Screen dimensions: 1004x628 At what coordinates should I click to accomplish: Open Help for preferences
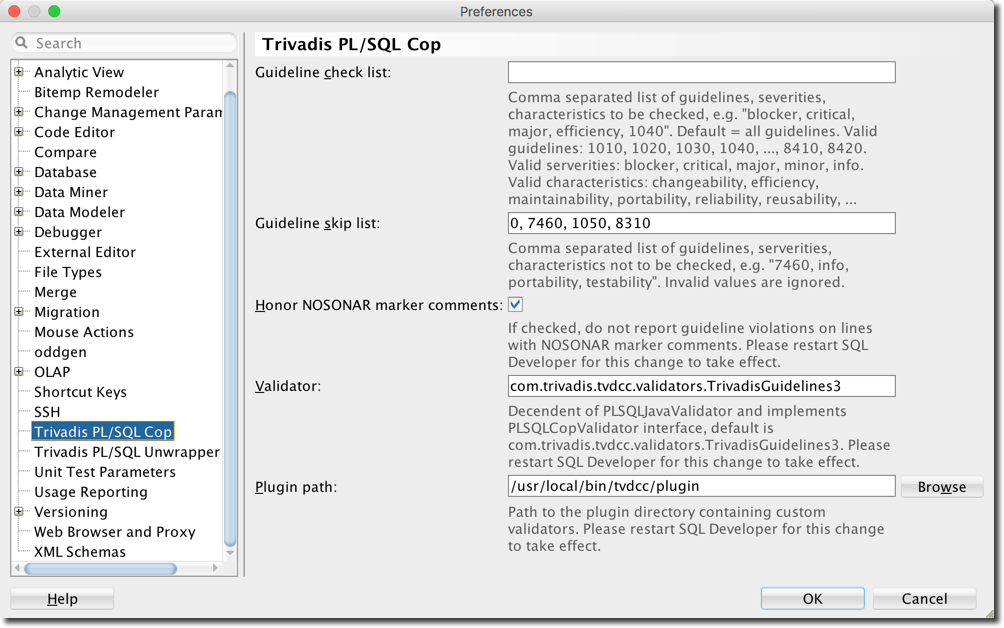click(x=62, y=599)
